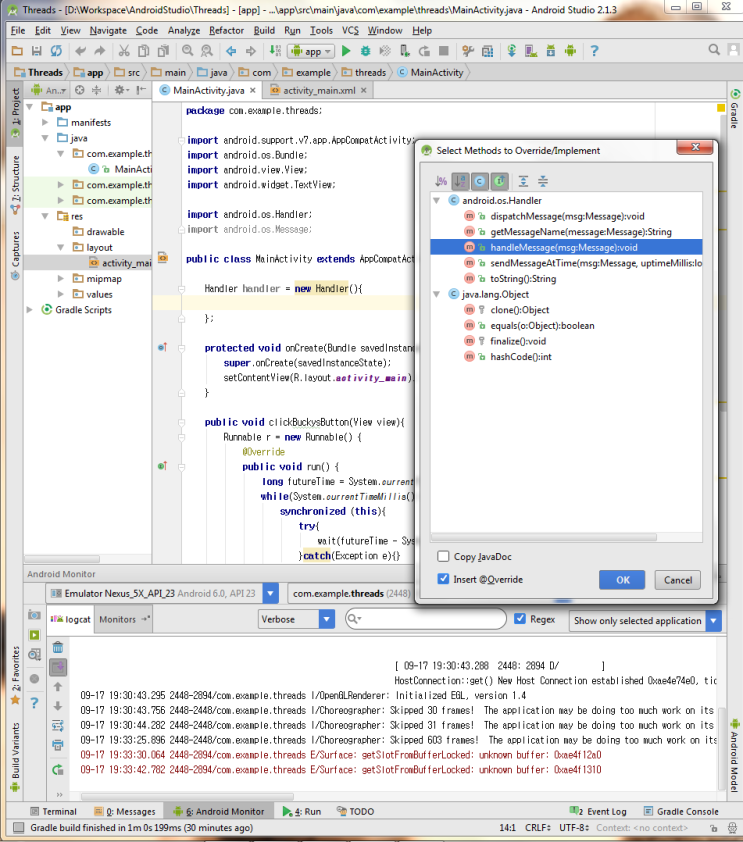
Task: Open the Gradle Console
Action: [x=681, y=811]
